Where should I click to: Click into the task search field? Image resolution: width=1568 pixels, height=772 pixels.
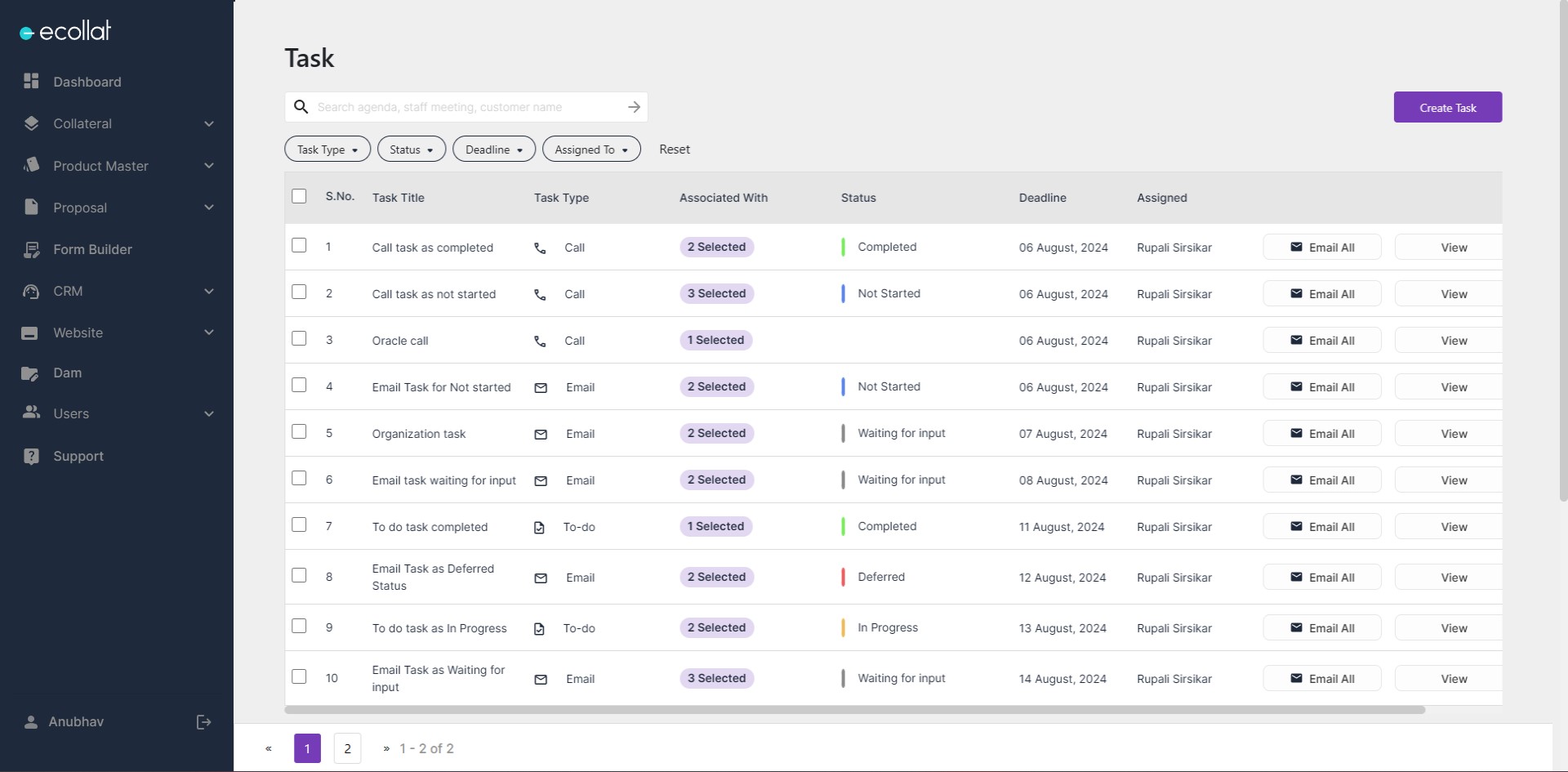click(465, 107)
